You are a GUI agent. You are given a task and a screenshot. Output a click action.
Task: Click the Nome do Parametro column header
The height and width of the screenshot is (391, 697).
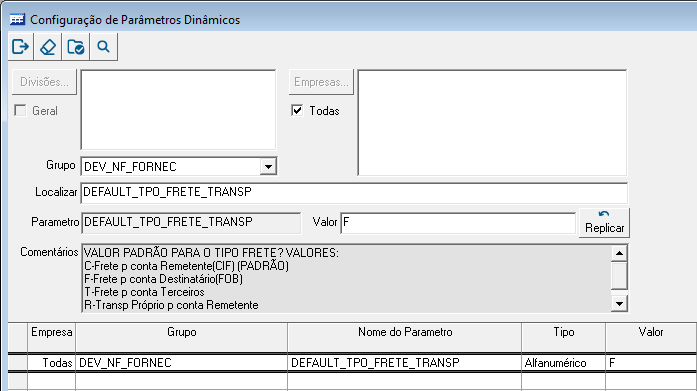click(x=405, y=337)
